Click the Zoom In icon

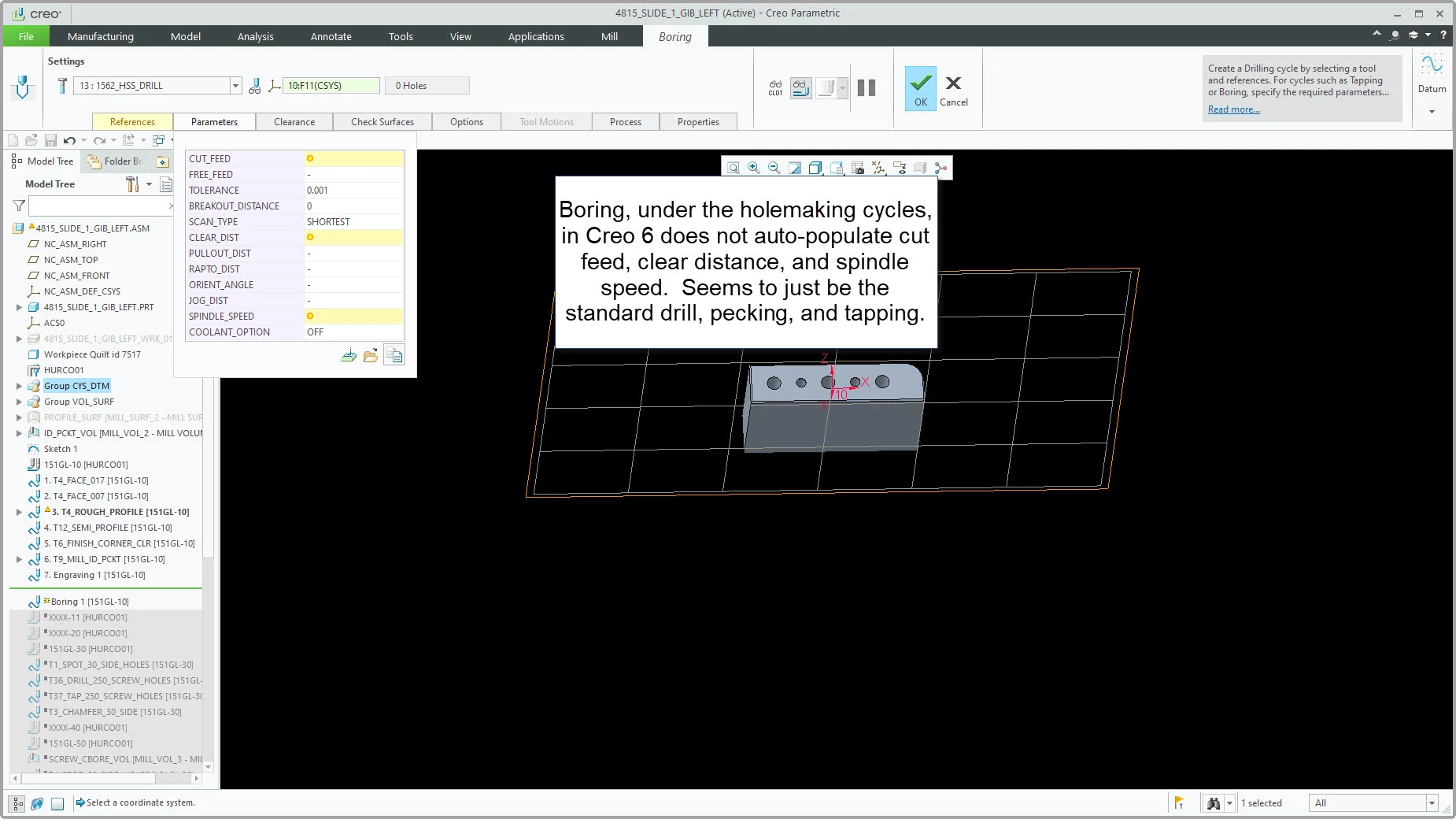(754, 168)
